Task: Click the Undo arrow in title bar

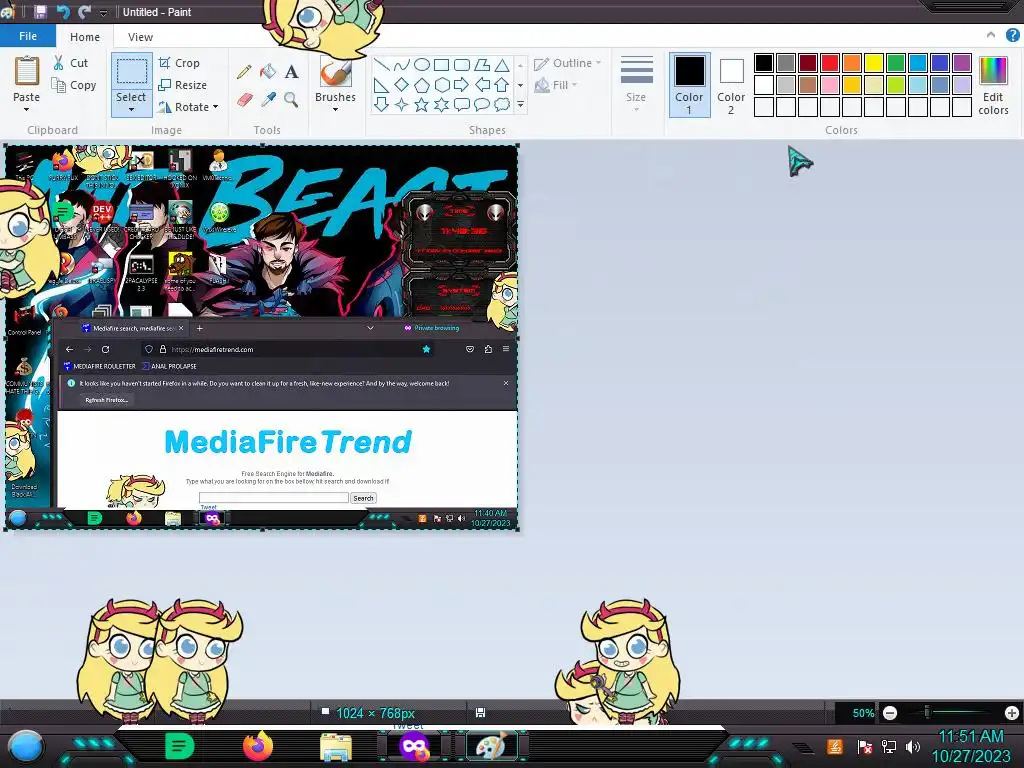Action: [63, 12]
